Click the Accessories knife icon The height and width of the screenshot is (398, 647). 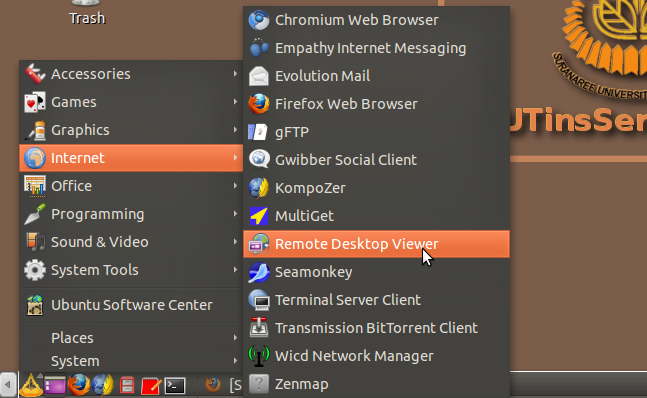point(35,74)
